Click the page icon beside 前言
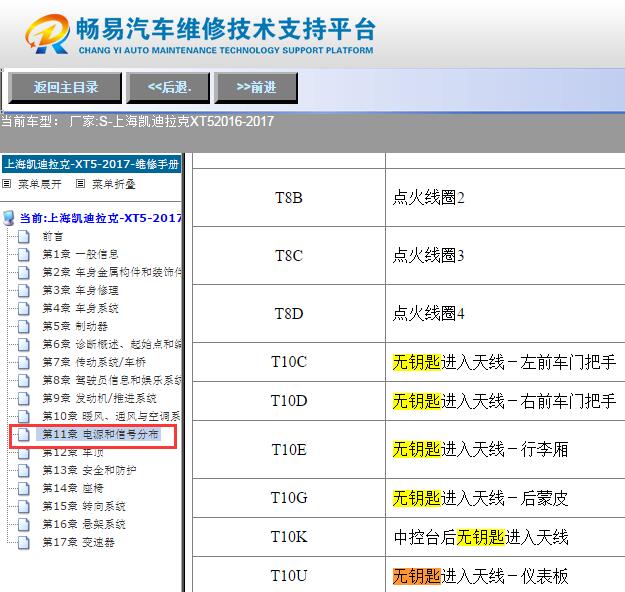This screenshot has width=625, height=592. (24, 236)
